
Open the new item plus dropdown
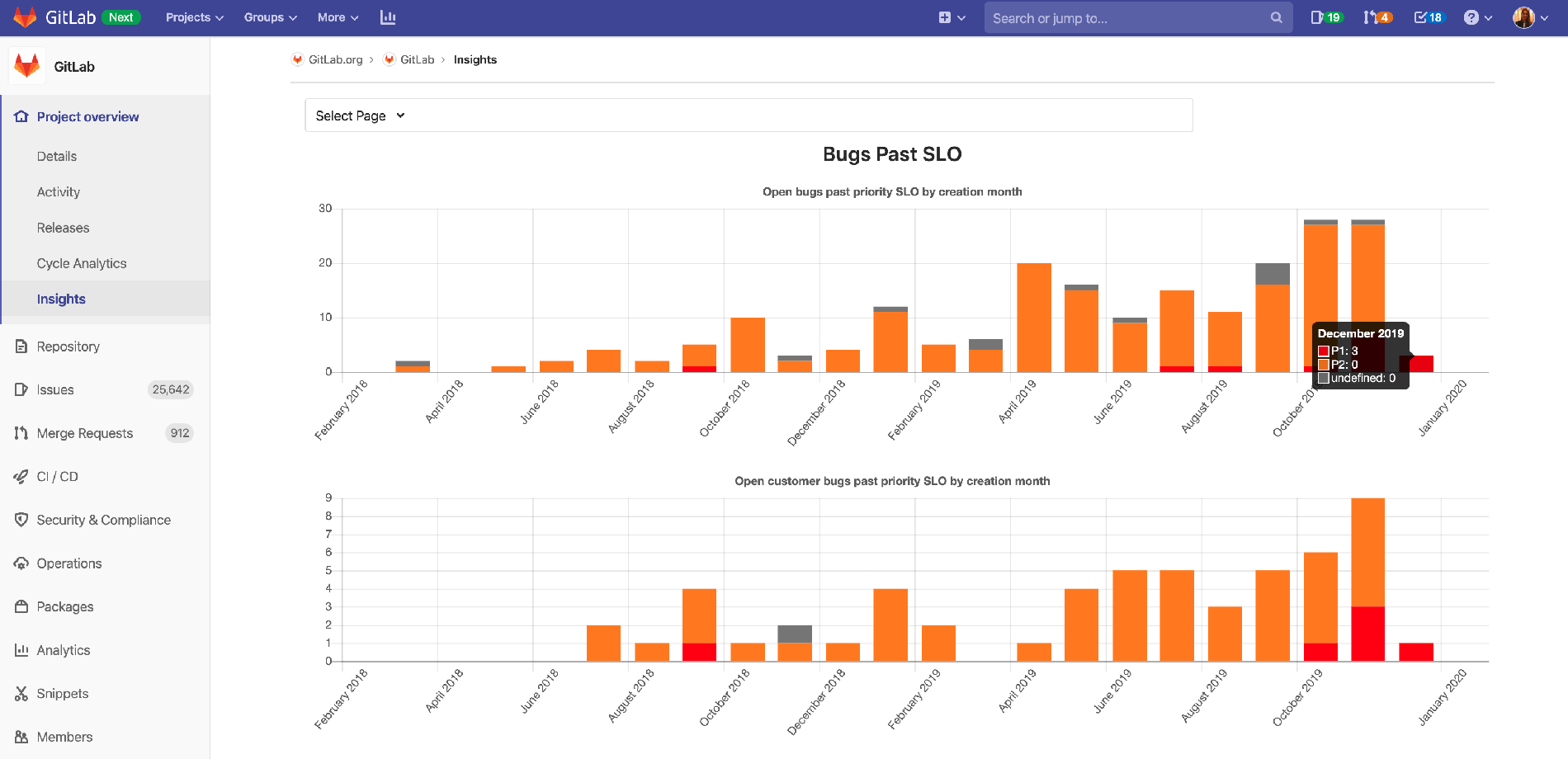pos(951,16)
